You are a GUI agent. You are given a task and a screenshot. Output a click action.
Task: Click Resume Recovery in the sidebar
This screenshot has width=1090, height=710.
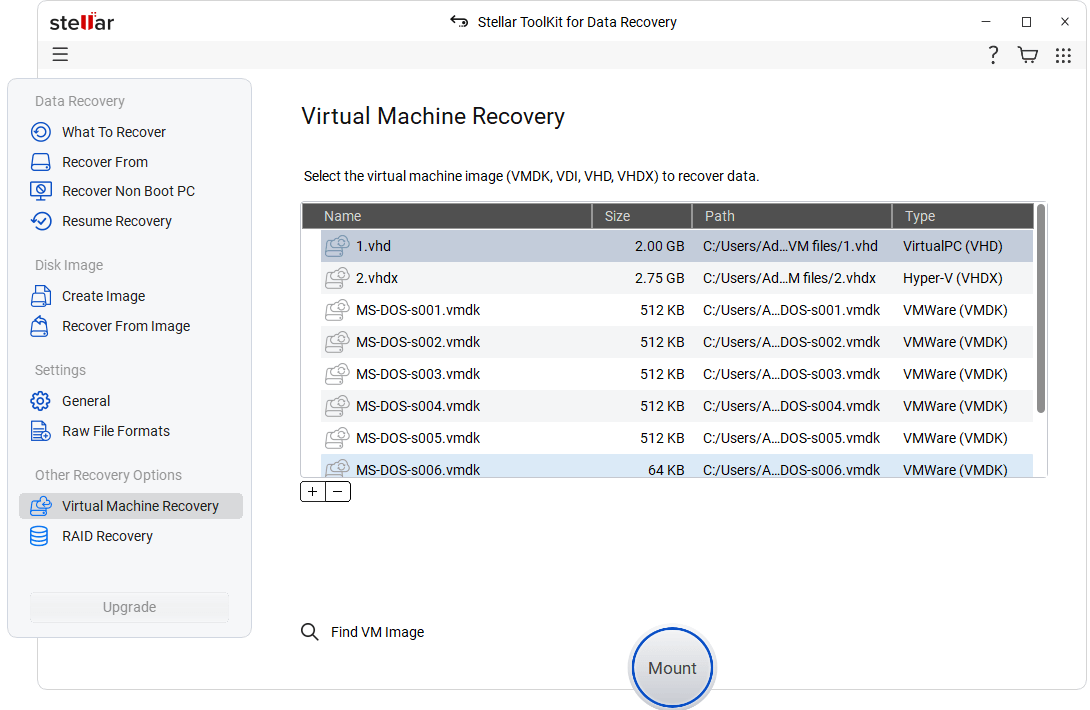[116, 220]
